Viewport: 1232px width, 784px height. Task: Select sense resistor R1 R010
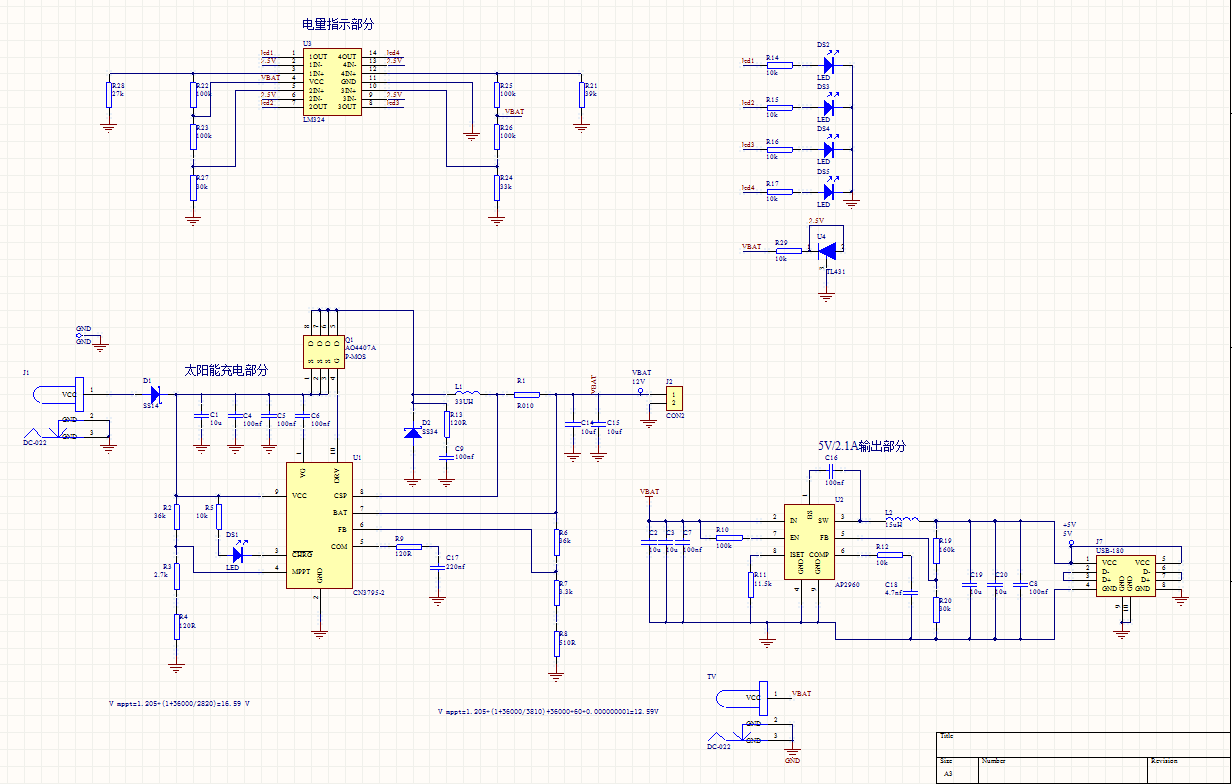coord(526,395)
